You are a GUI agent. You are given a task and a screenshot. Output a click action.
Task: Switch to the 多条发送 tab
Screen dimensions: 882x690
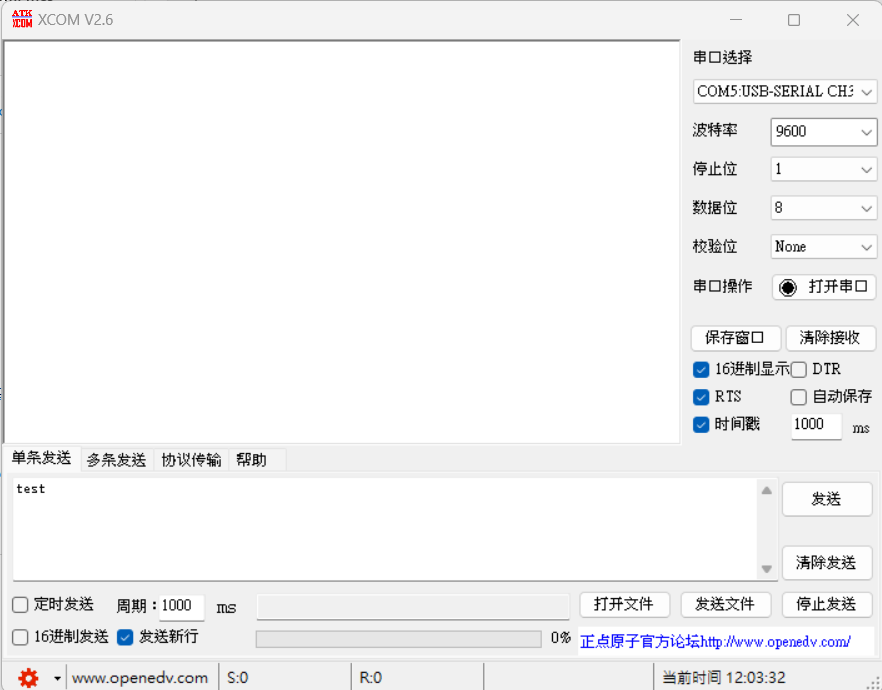tap(116, 459)
